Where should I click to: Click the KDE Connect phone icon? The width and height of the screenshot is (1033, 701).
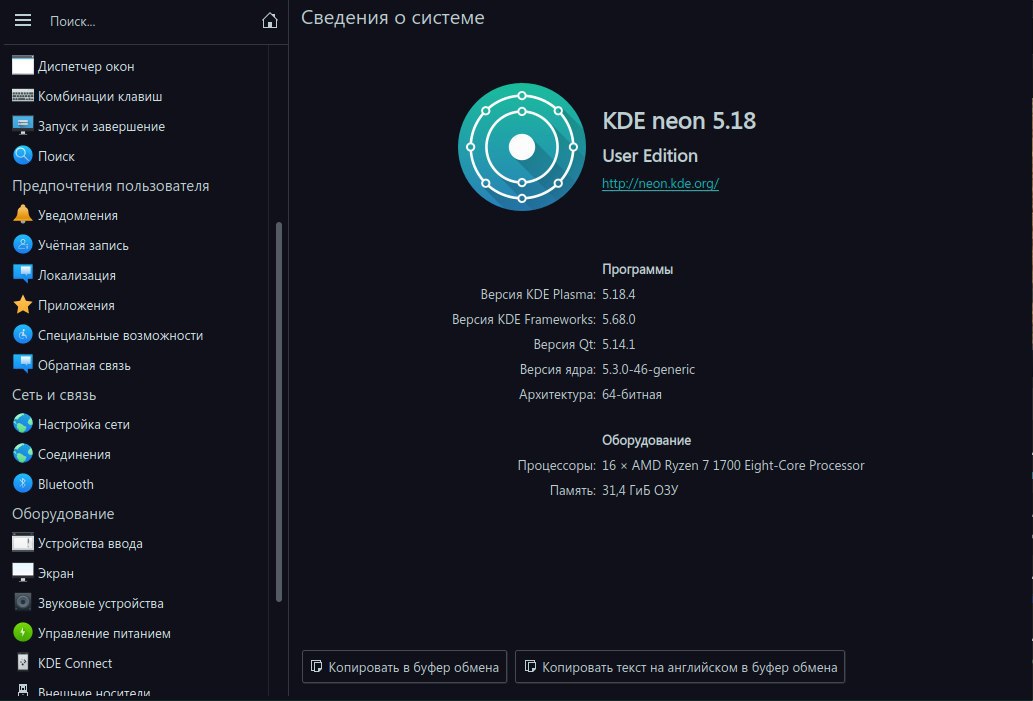click(x=22, y=663)
